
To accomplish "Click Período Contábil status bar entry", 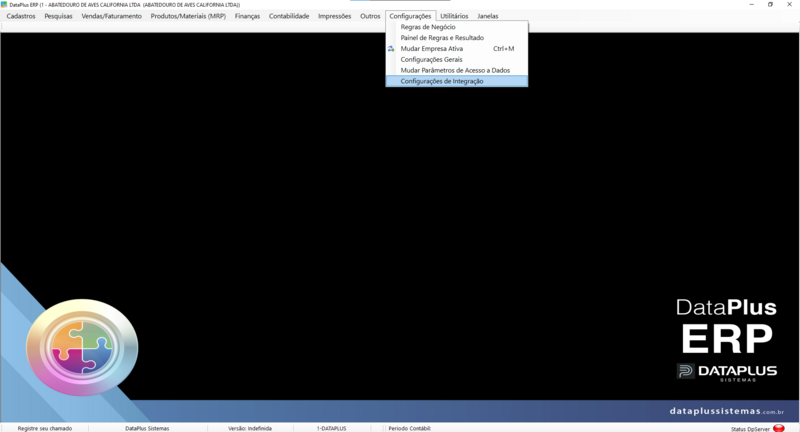I will (x=410, y=428).
